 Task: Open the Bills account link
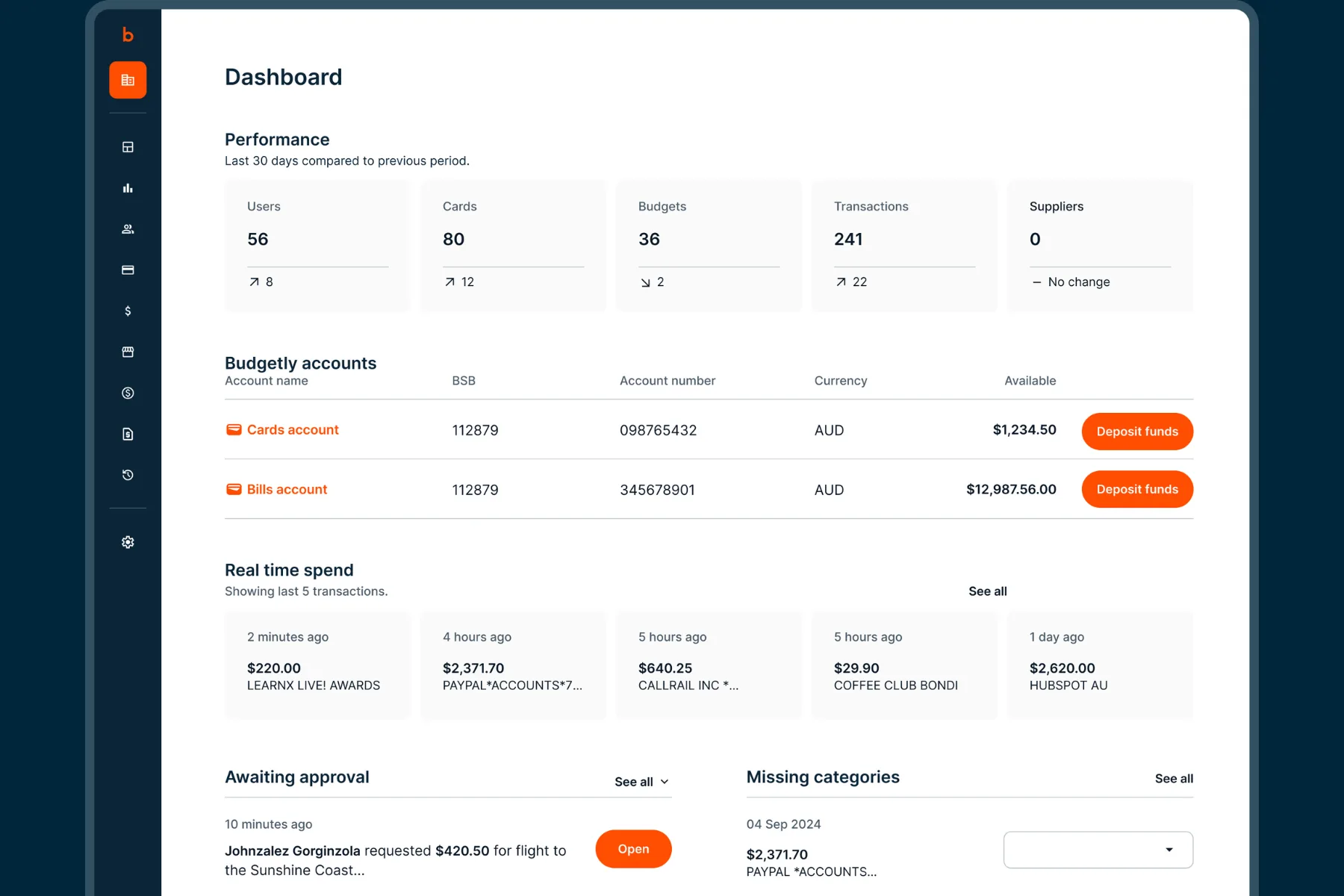point(287,490)
